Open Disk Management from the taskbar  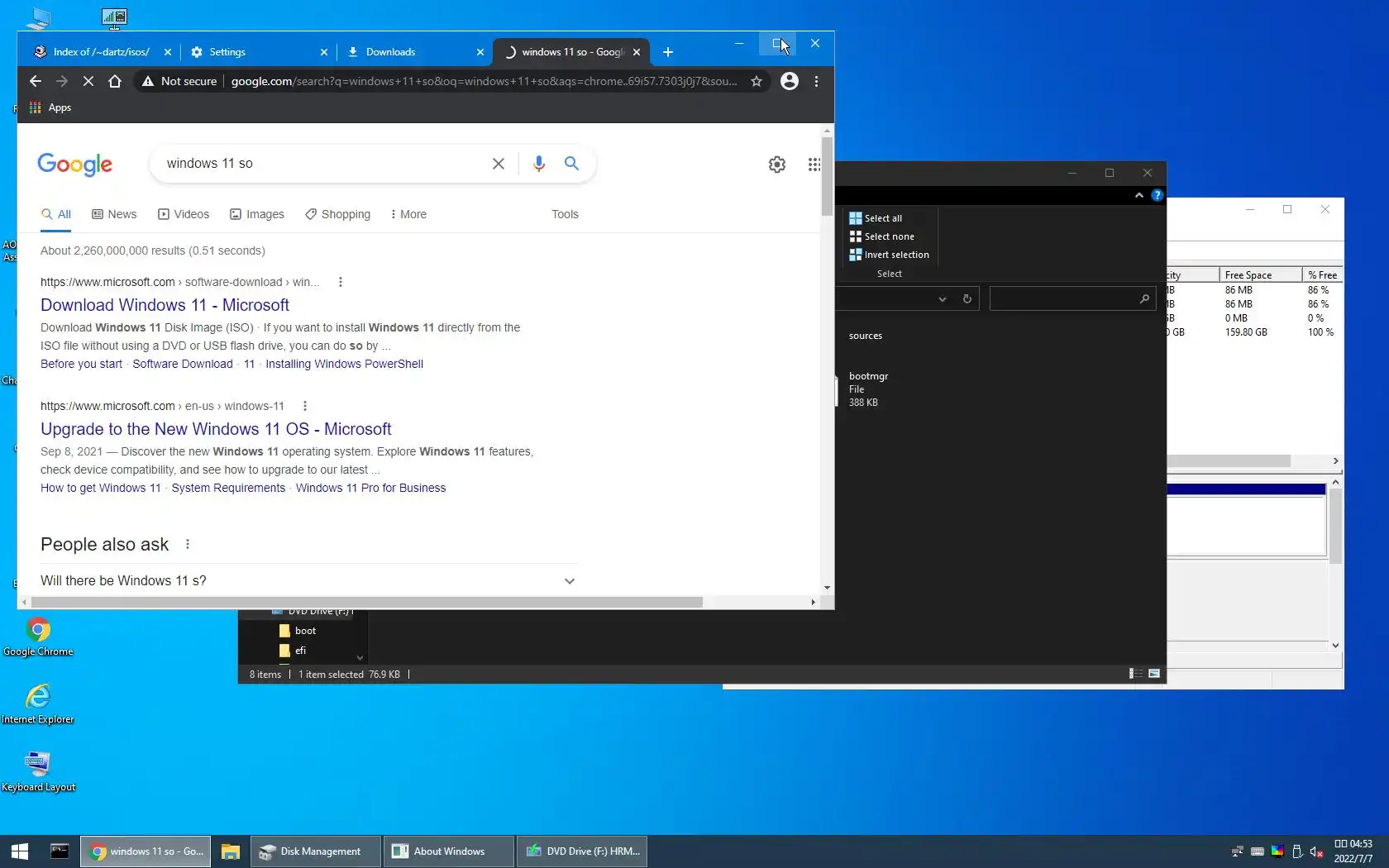tap(315, 851)
